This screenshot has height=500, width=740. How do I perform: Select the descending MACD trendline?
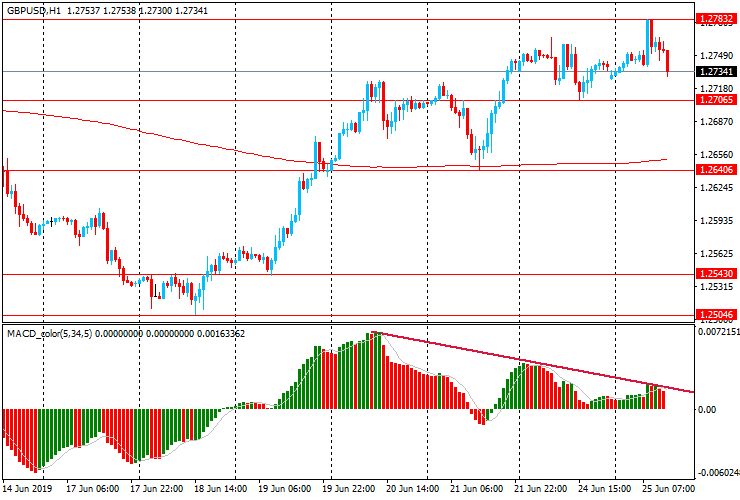click(533, 362)
